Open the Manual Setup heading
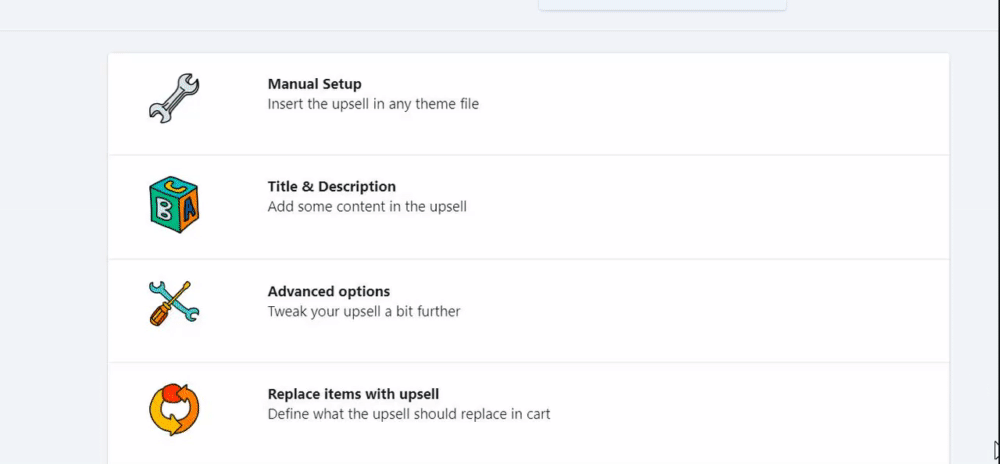The height and width of the screenshot is (464, 1000). (x=314, y=84)
